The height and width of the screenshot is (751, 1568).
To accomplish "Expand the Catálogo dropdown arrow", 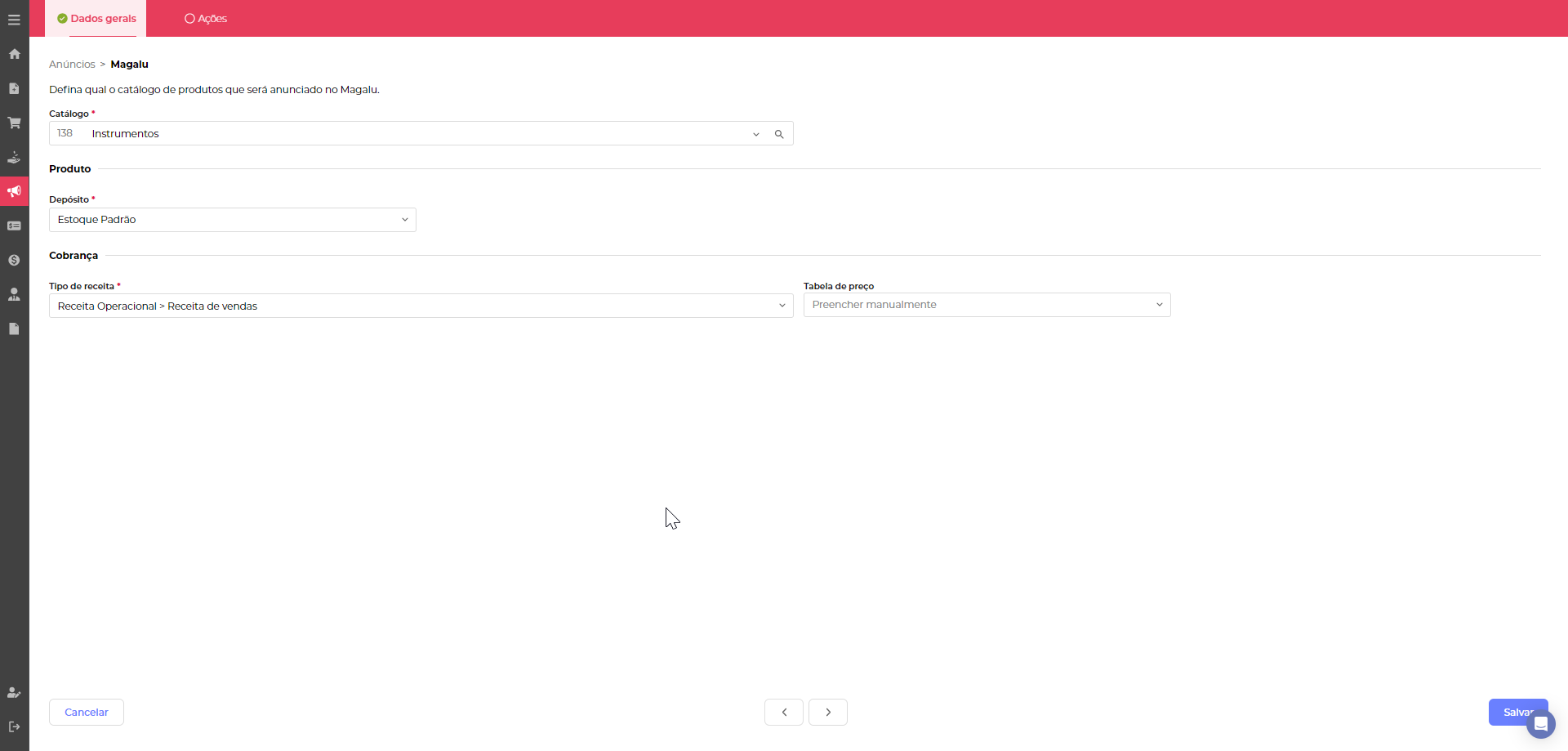I will 756,134.
